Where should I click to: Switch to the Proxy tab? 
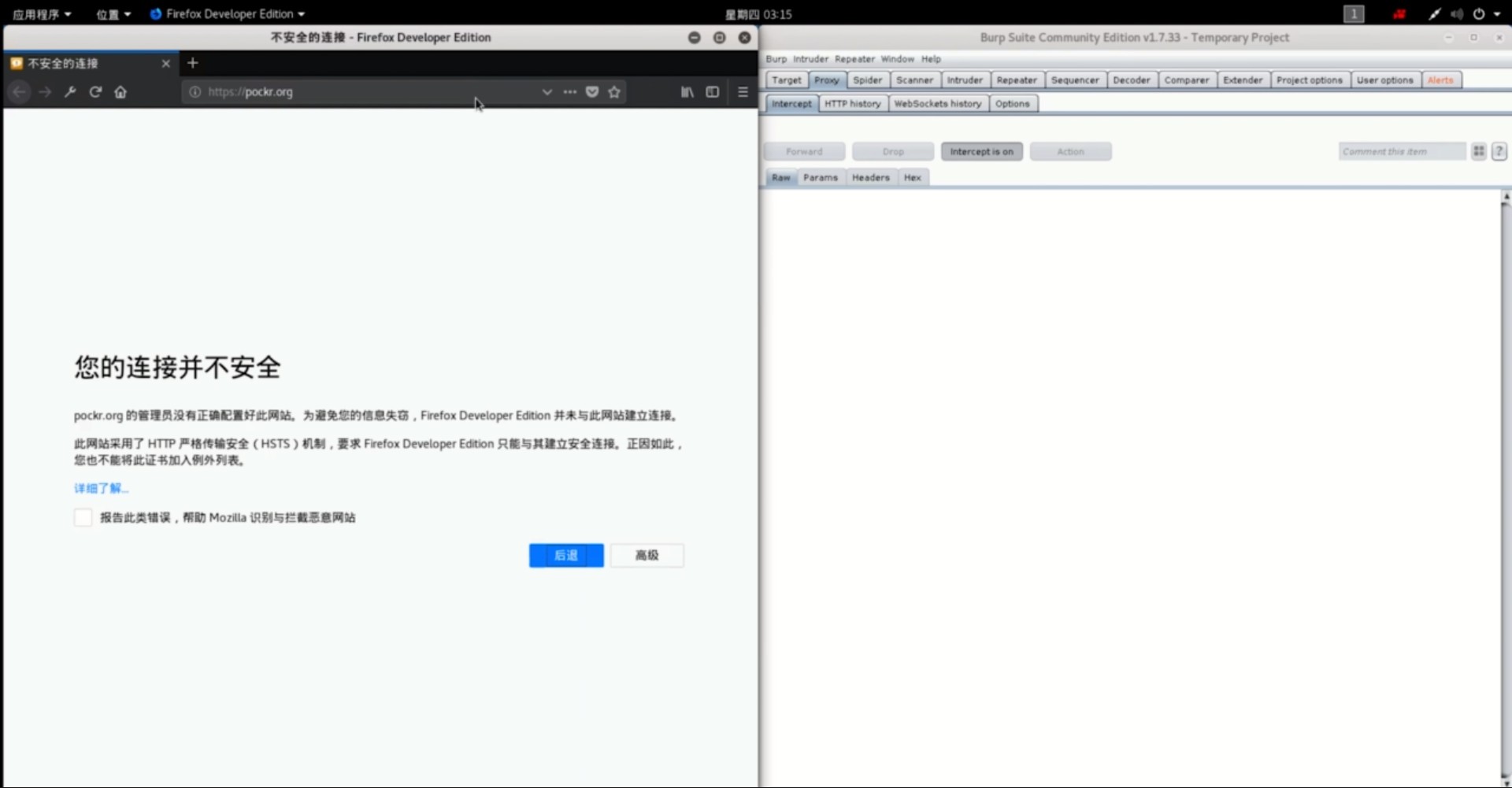coord(826,80)
